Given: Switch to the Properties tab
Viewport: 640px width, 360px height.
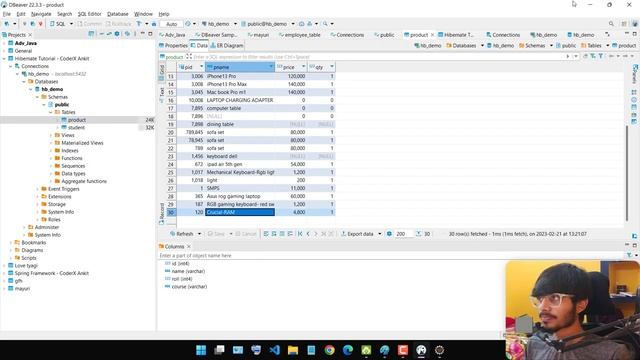Looking at the screenshot, I should (x=173, y=46).
